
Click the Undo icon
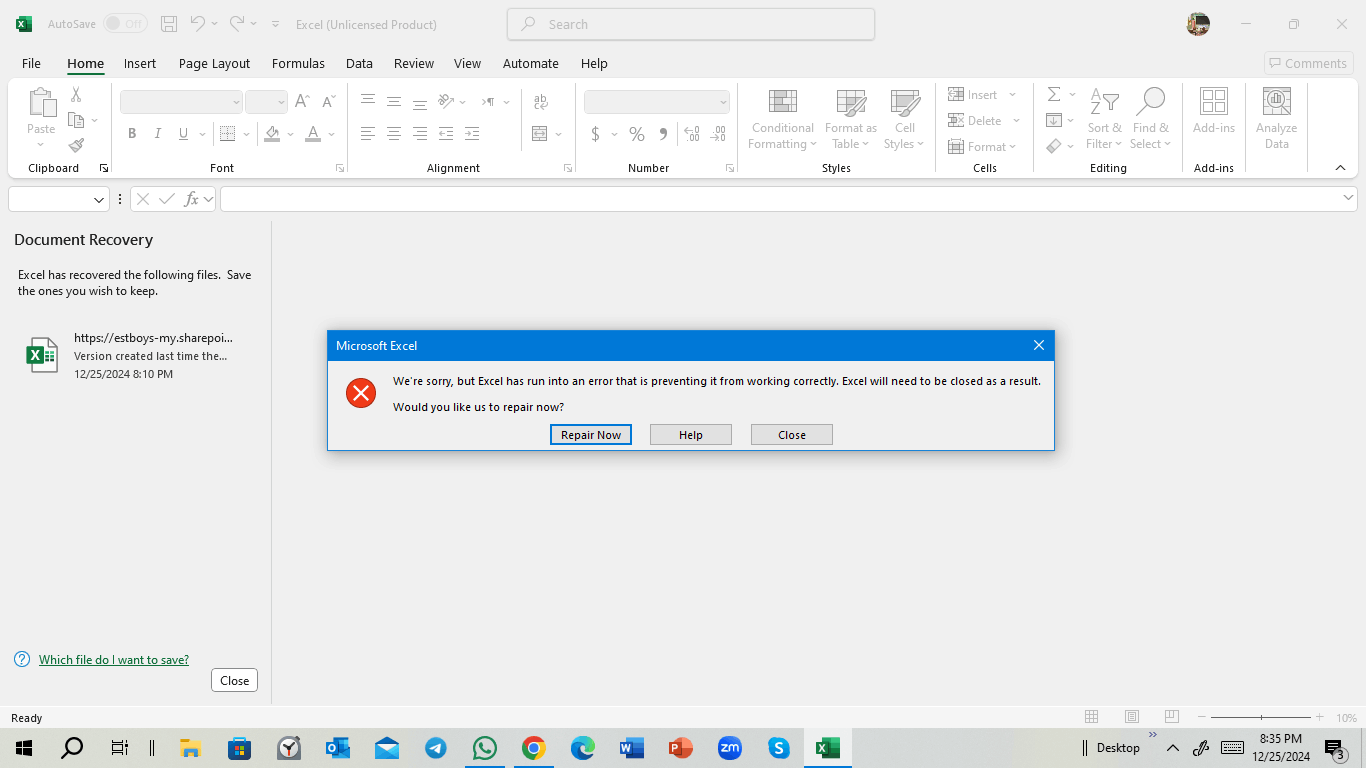point(198,23)
